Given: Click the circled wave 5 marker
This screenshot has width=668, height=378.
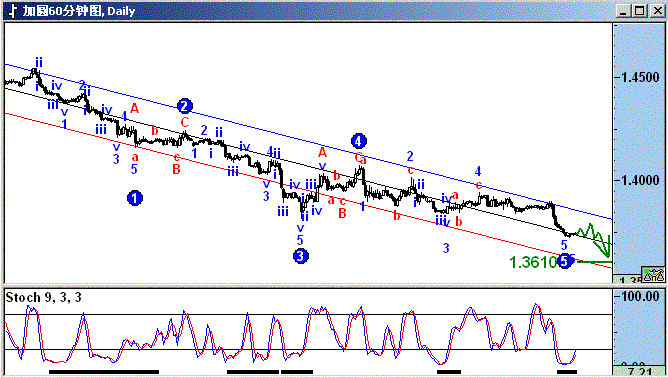Looking at the screenshot, I should coord(565,261).
